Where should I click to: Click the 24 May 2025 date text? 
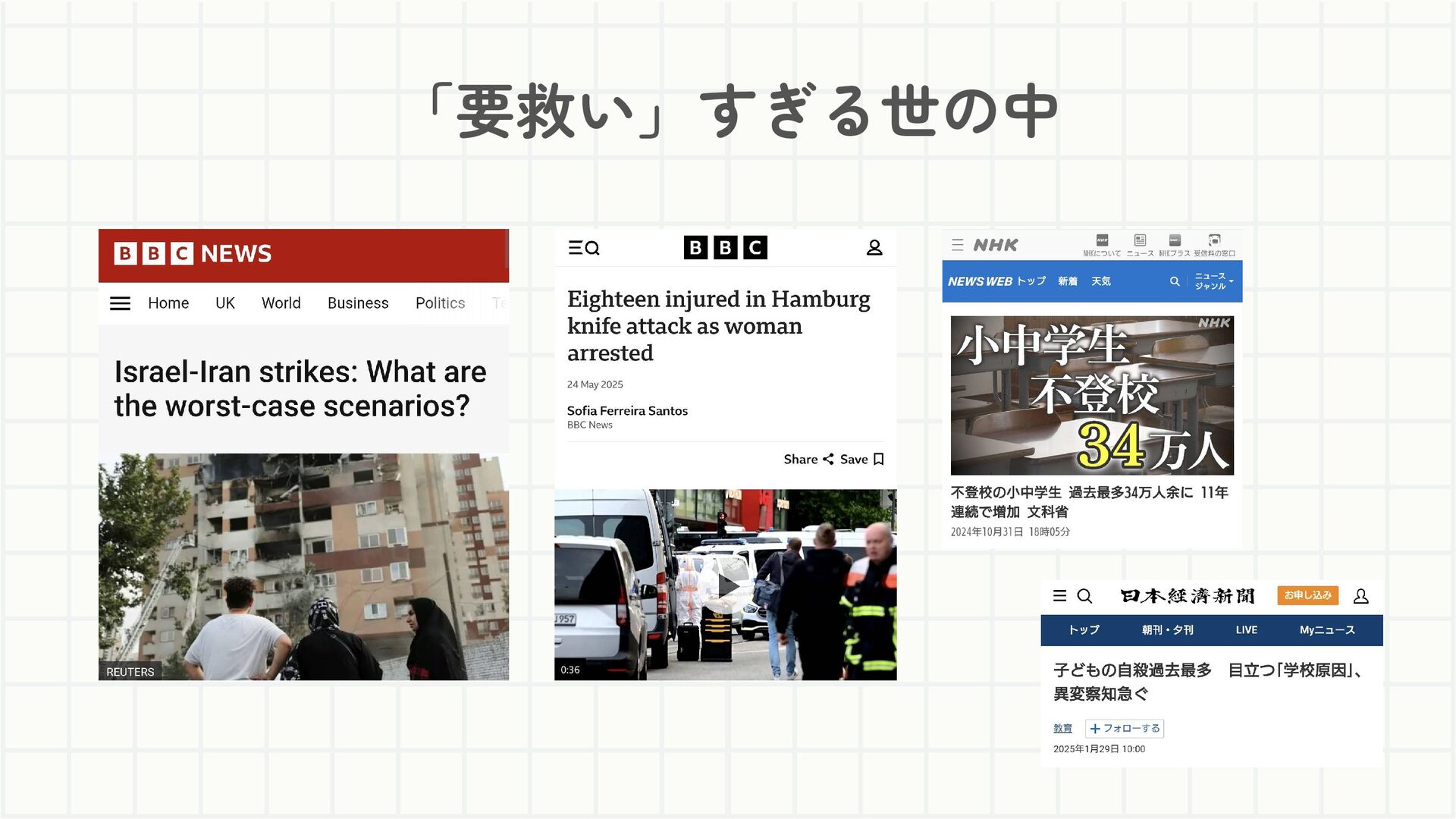point(595,384)
